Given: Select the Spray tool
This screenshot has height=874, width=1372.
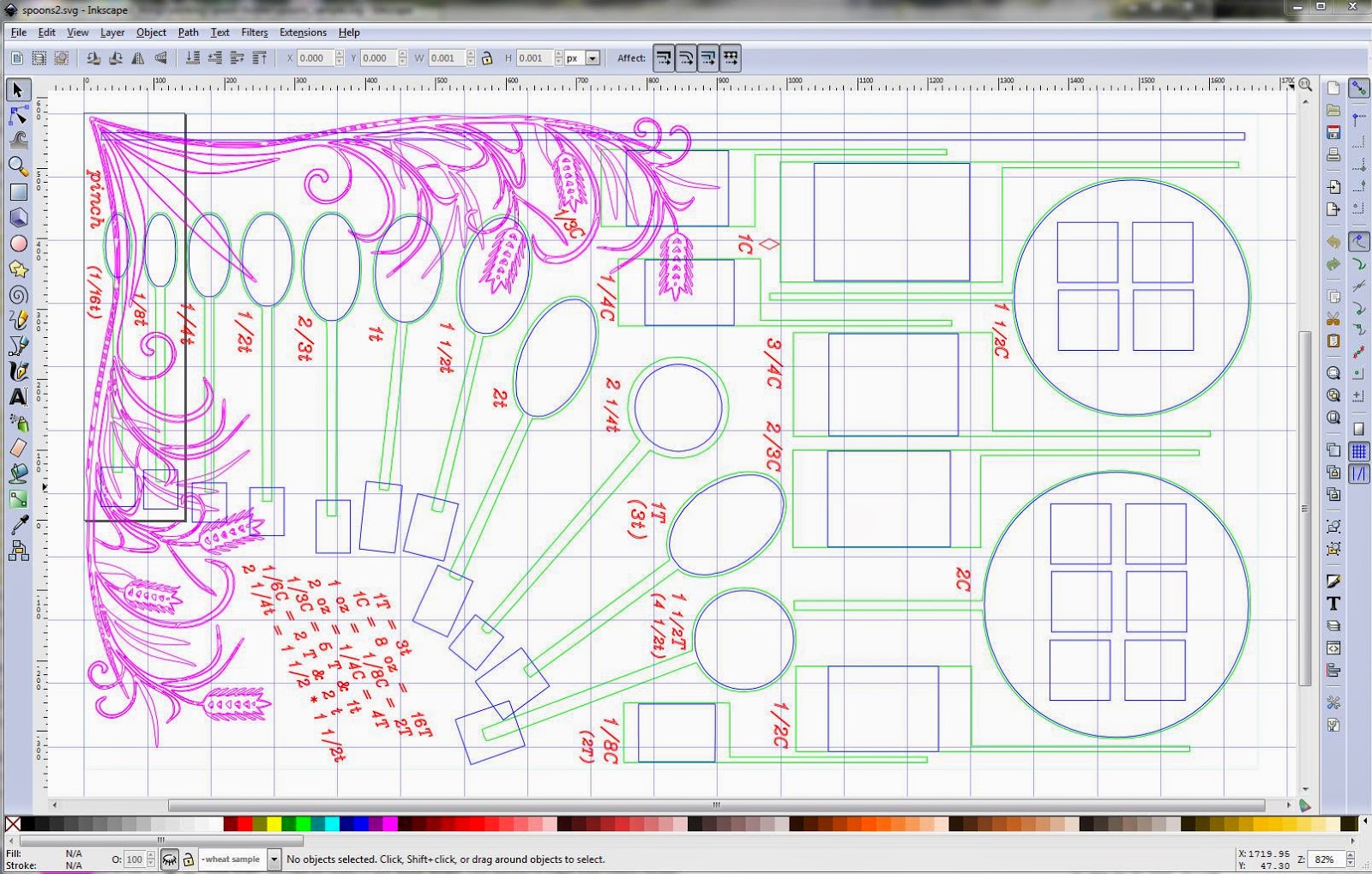Looking at the screenshot, I should 18,422.
